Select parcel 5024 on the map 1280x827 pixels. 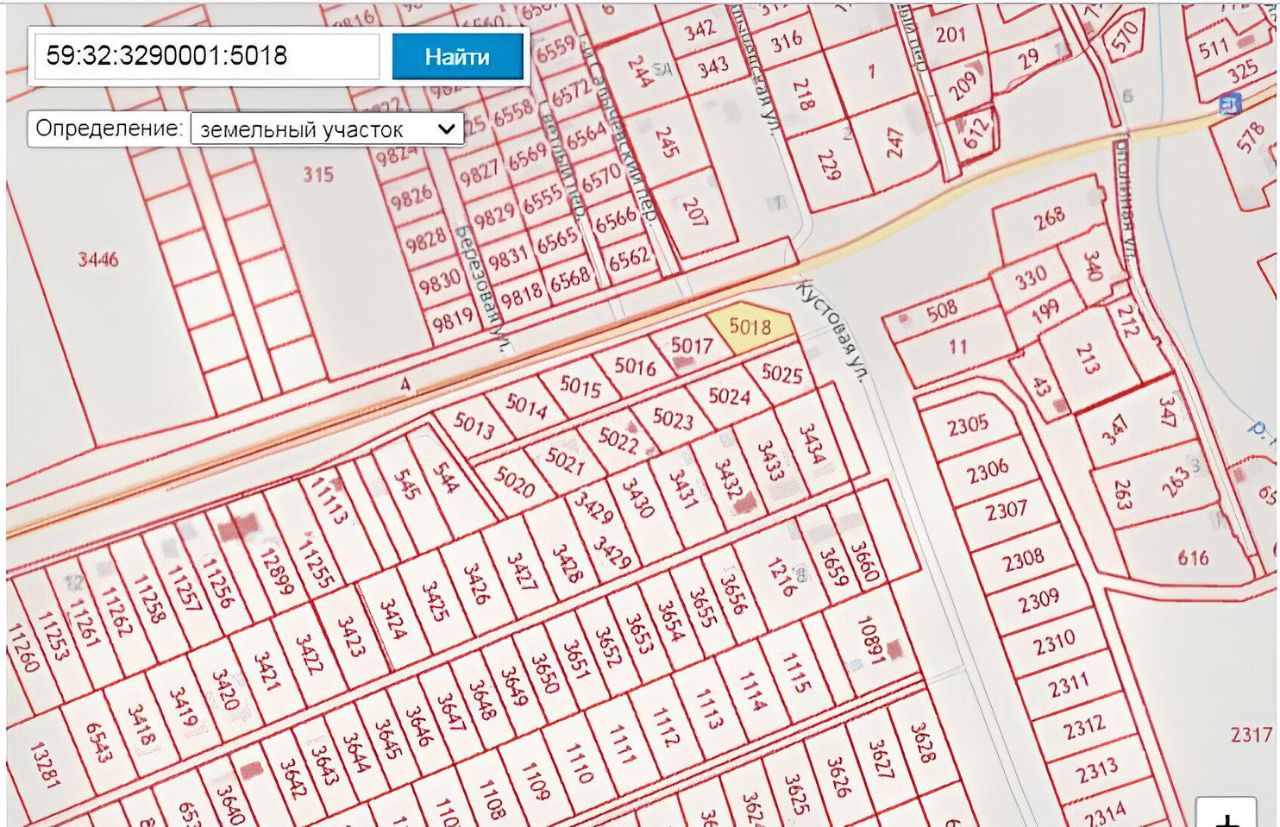tap(729, 396)
